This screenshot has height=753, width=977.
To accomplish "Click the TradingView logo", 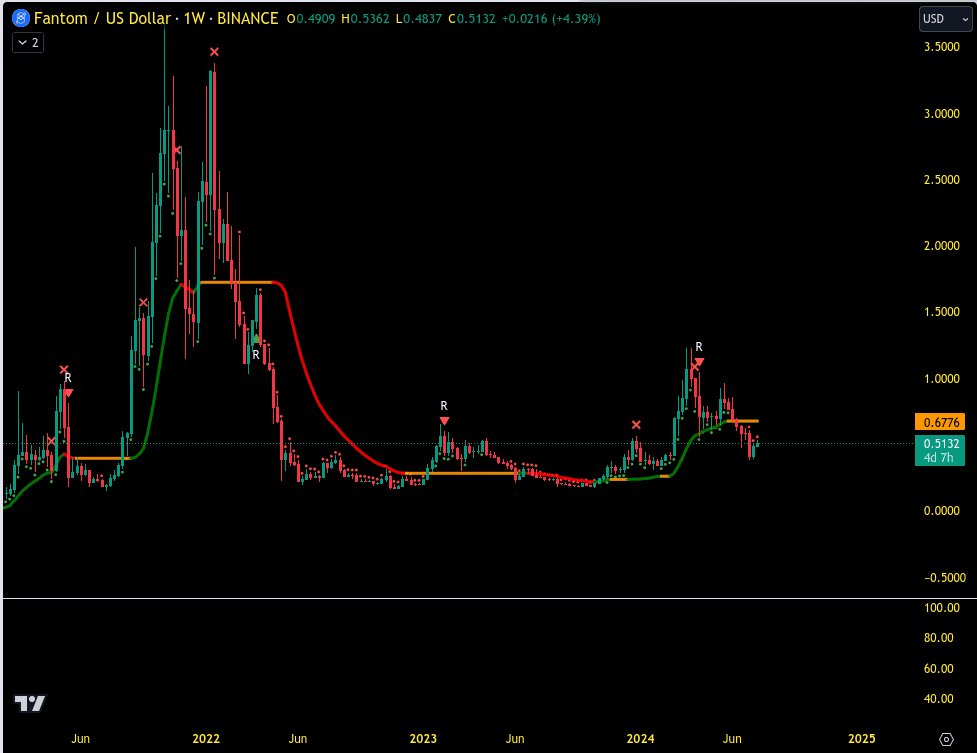I will coord(30,703).
